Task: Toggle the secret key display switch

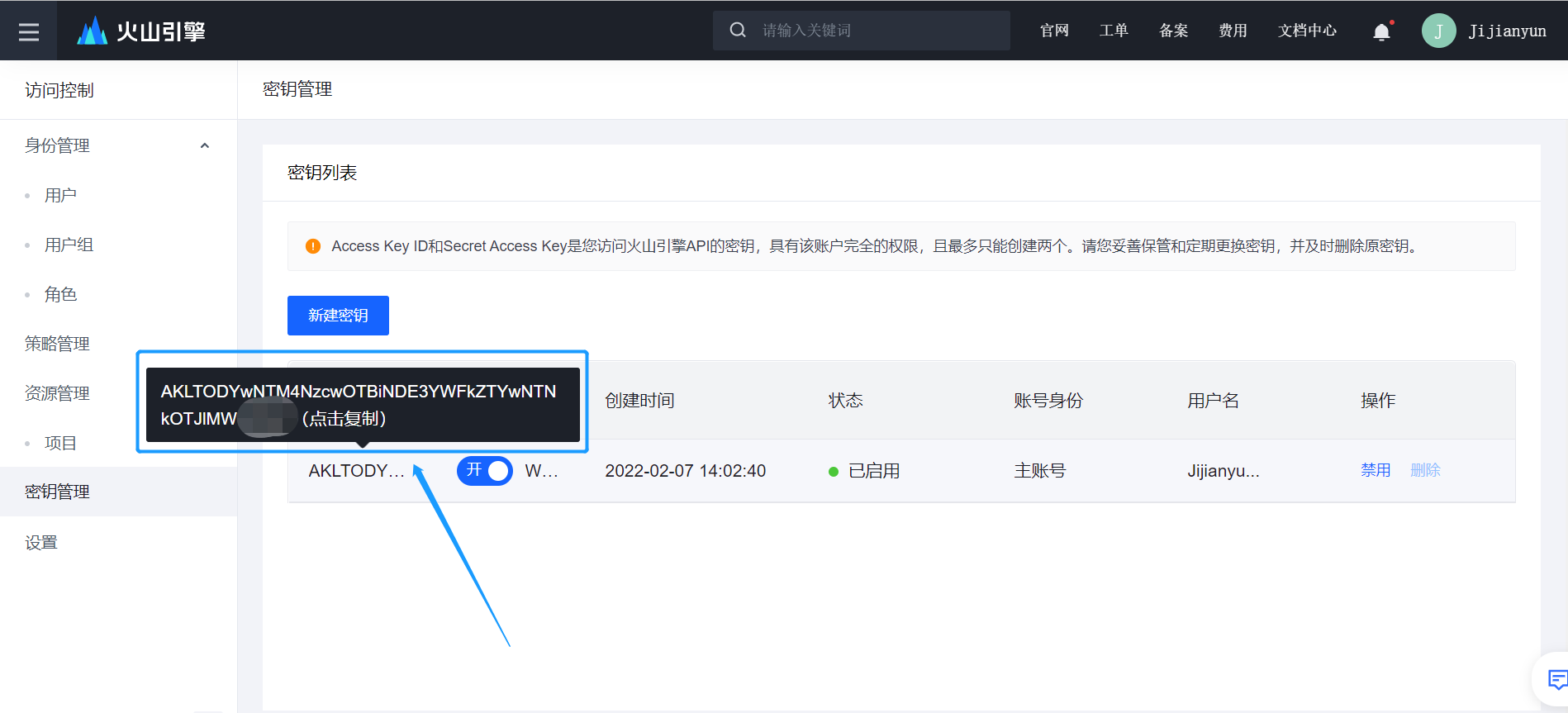Action: (485, 471)
